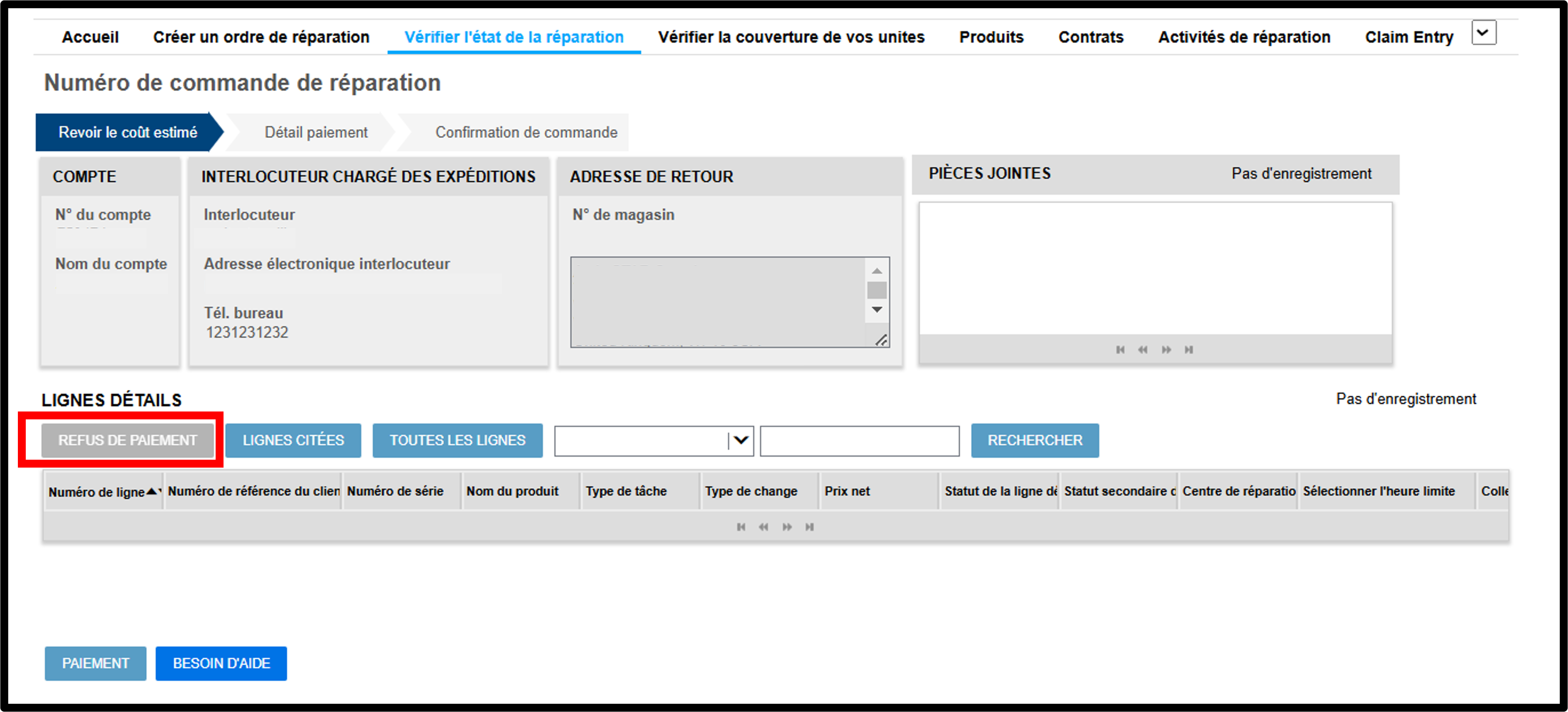This screenshot has width=1568, height=712.
Task: Click address box scroll down arrow
Action: [x=877, y=309]
